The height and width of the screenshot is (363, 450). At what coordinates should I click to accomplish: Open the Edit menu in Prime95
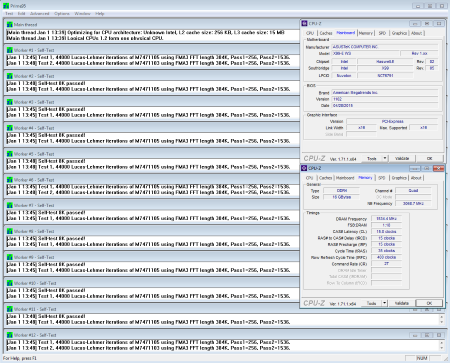[21, 14]
